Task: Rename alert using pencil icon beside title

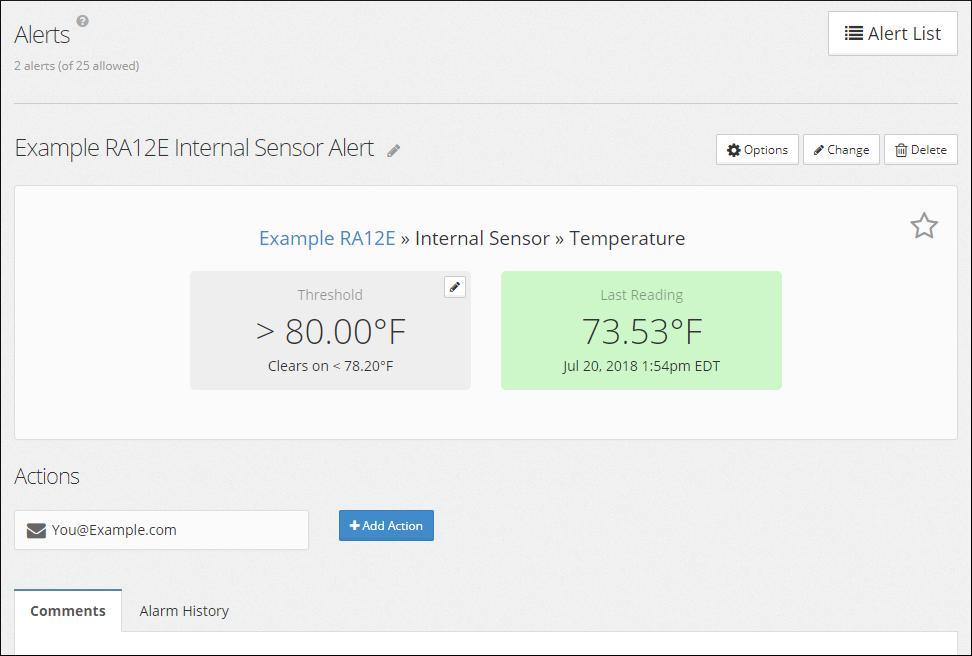Action: pos(394,150)
